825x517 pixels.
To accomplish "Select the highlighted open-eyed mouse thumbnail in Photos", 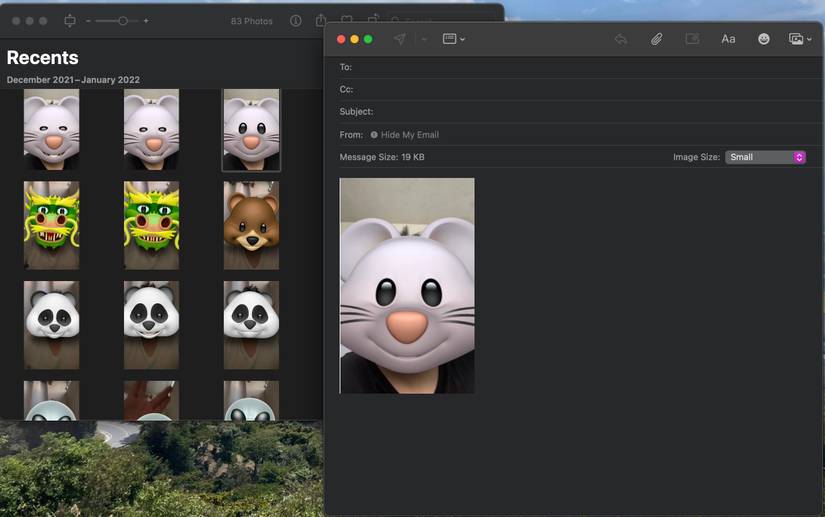I will (x=251, y=130).
